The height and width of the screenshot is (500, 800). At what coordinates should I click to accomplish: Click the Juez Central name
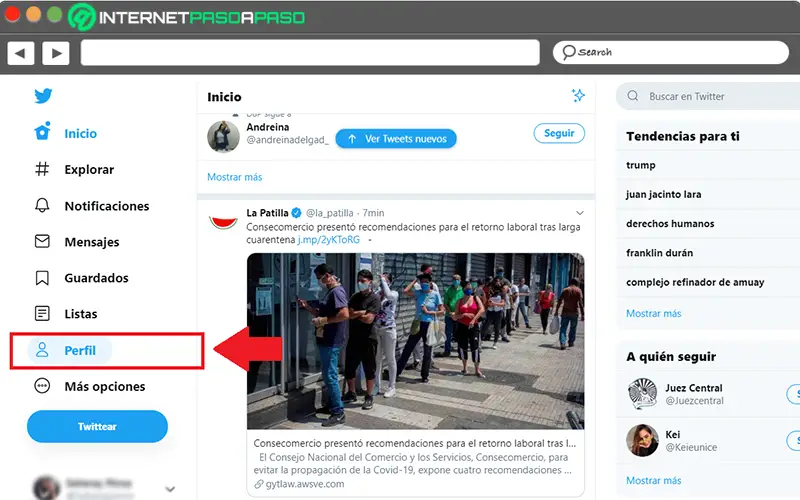point(694,388)
